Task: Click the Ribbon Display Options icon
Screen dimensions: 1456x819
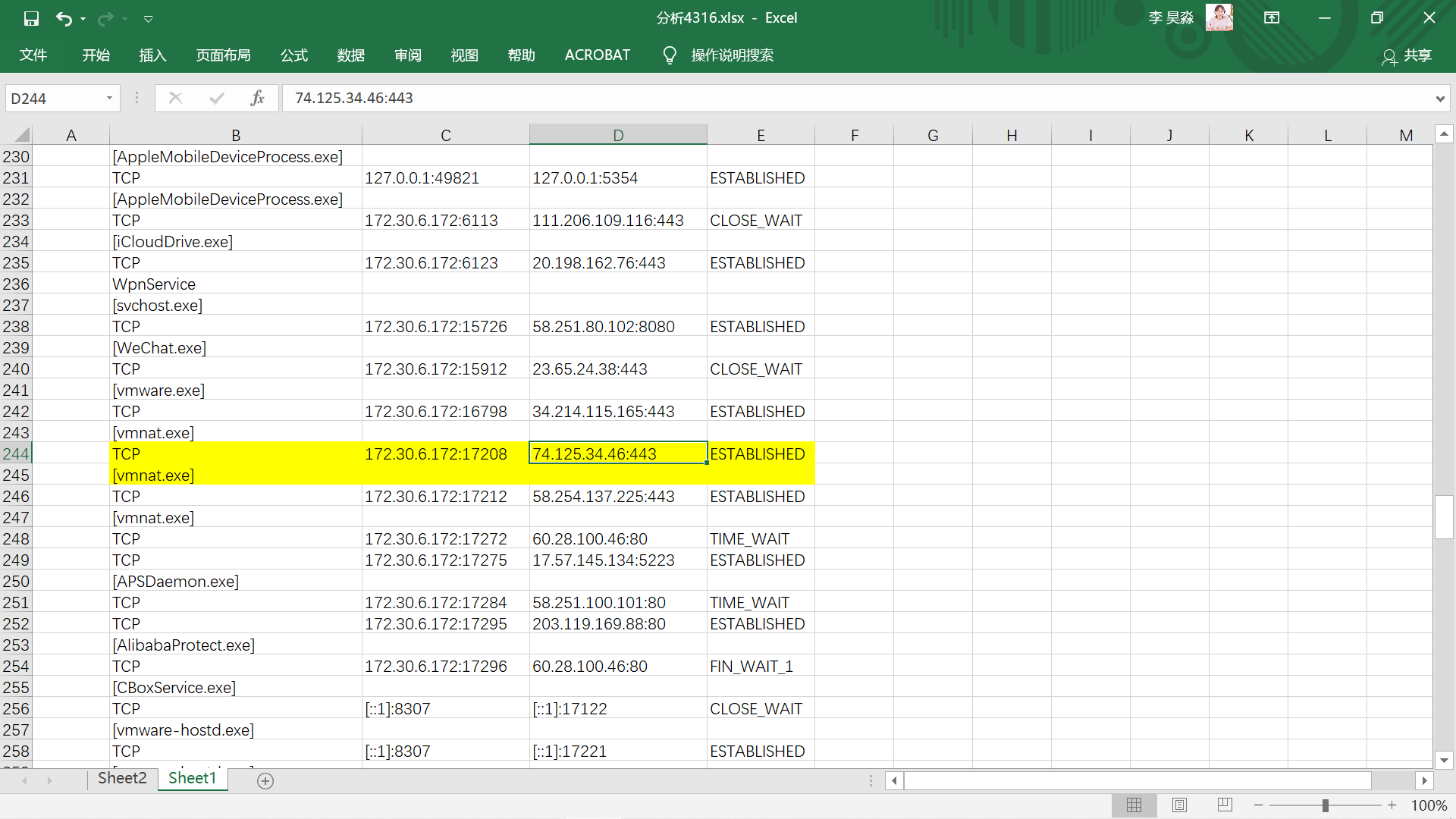Action: pyautogui.click(x=1272, y=18)
